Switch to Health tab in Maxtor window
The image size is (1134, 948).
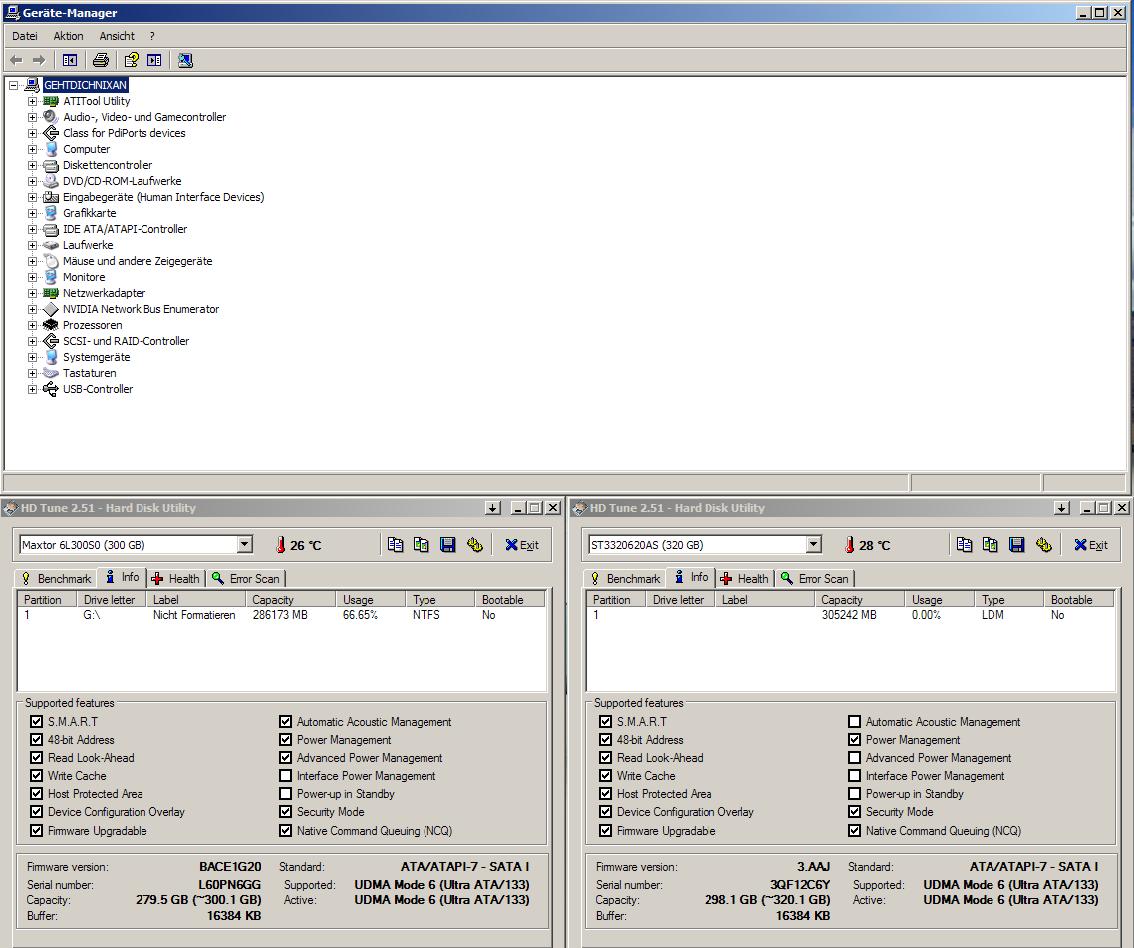[176, 578]
